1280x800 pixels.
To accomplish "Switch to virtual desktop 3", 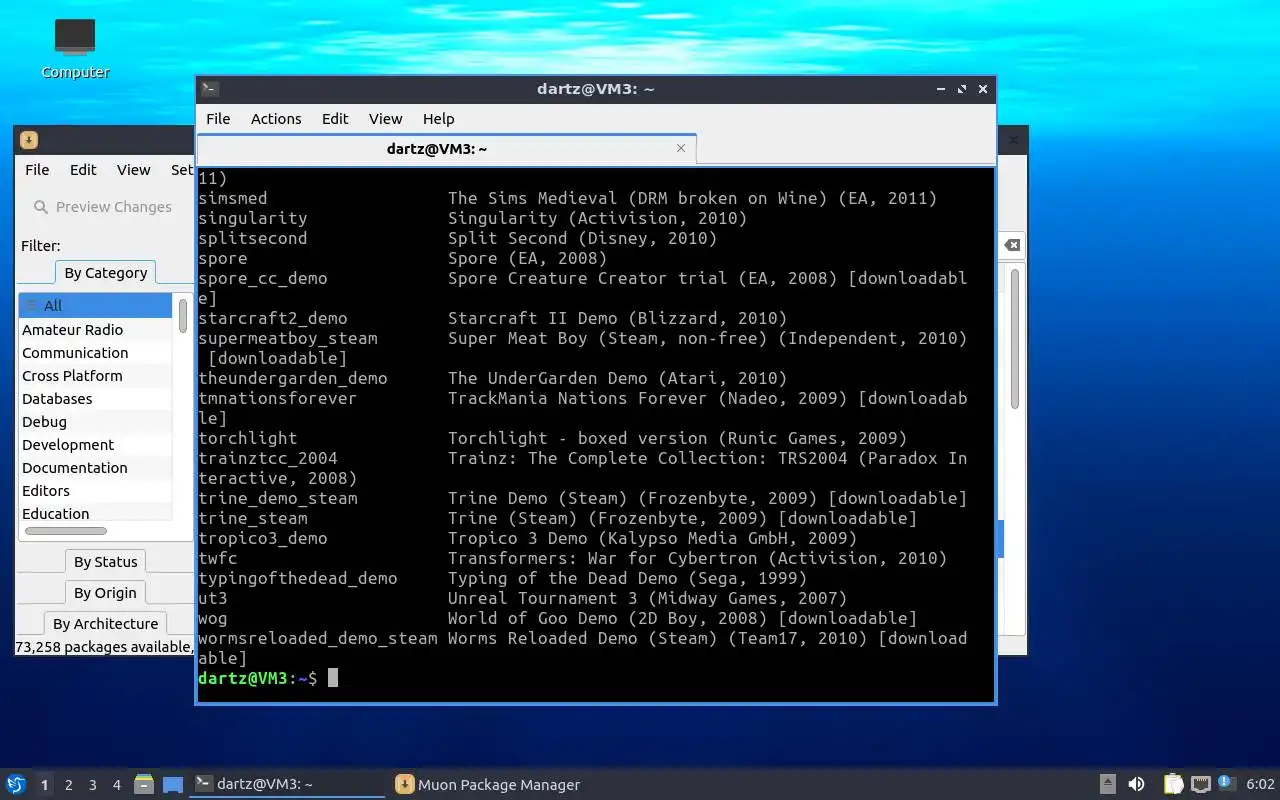I will pyautogui.click(x=93, y=785).
